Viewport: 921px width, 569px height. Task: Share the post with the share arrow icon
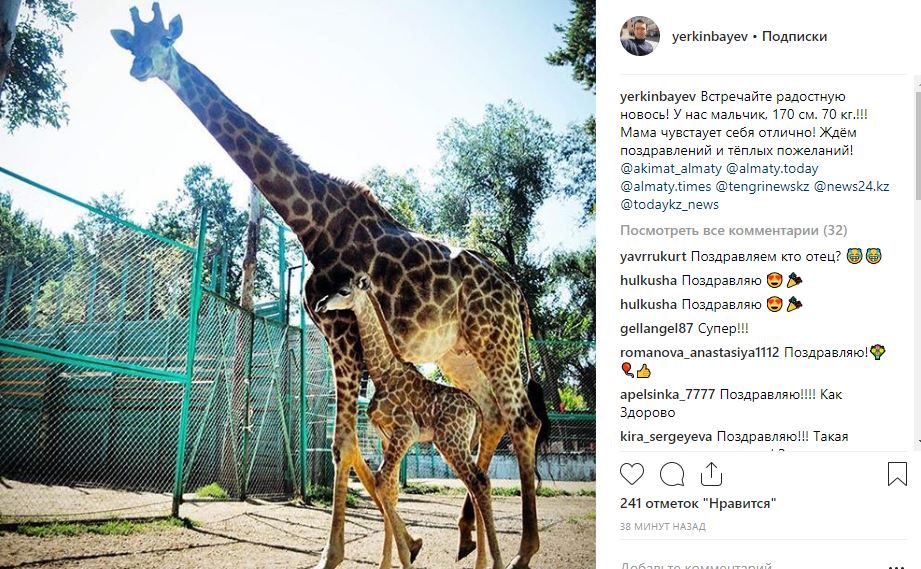click(x=711, y=474)
